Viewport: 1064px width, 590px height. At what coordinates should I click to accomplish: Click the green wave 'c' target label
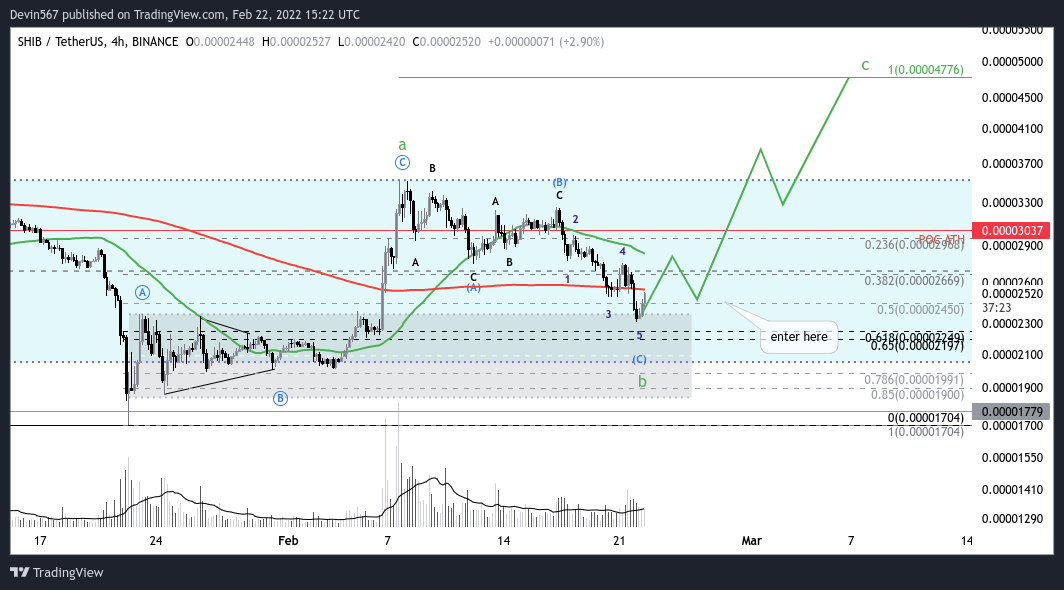[x=865, y=65]
